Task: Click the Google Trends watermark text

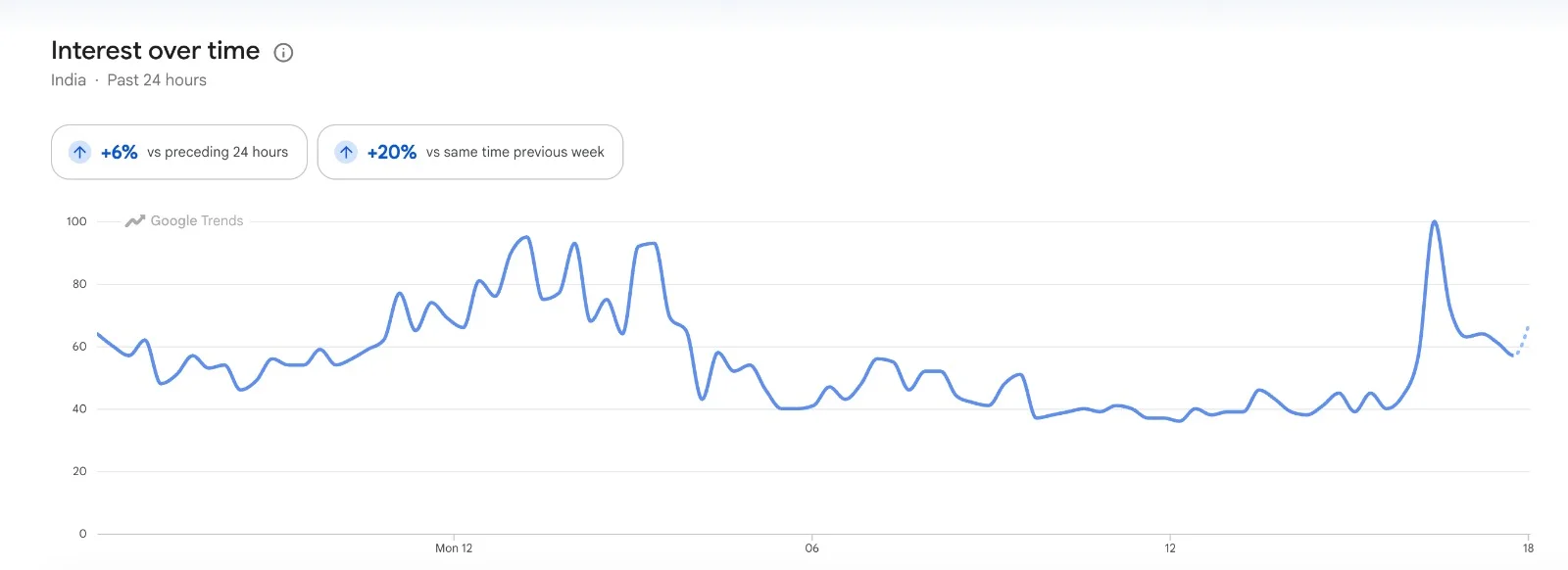Action: click(x=197, y=221)
